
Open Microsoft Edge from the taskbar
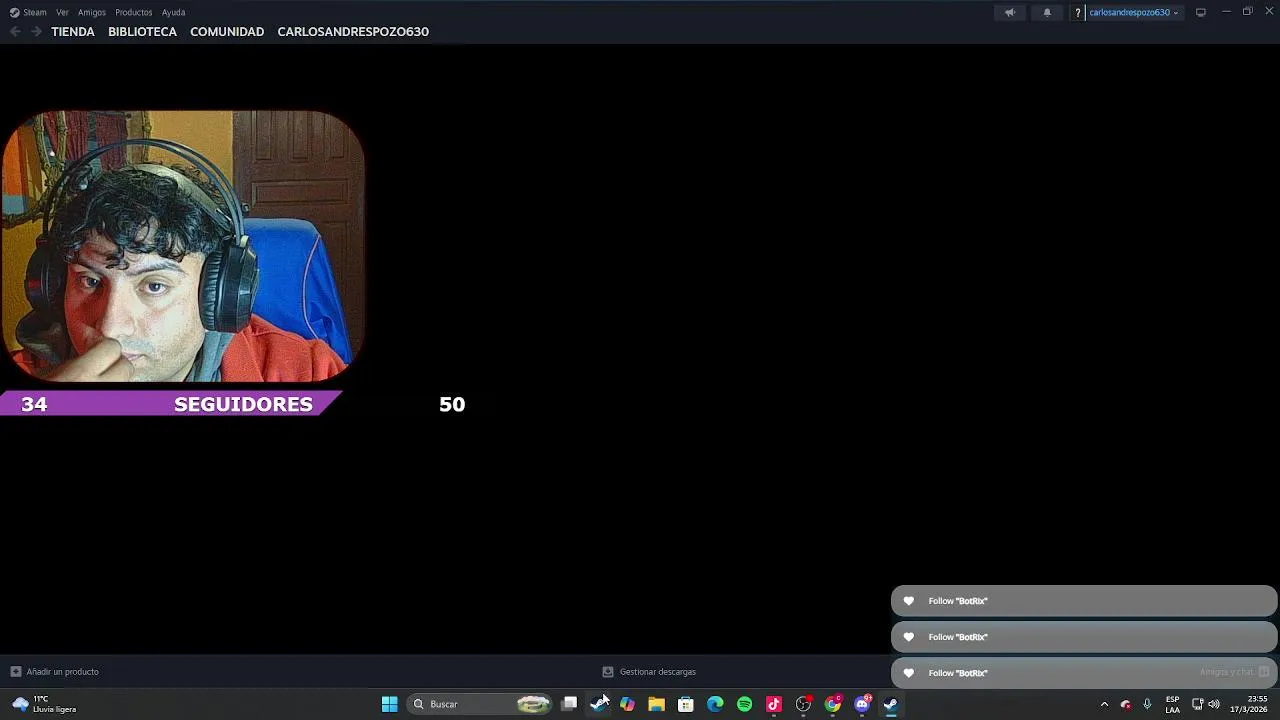pos(715,704)
